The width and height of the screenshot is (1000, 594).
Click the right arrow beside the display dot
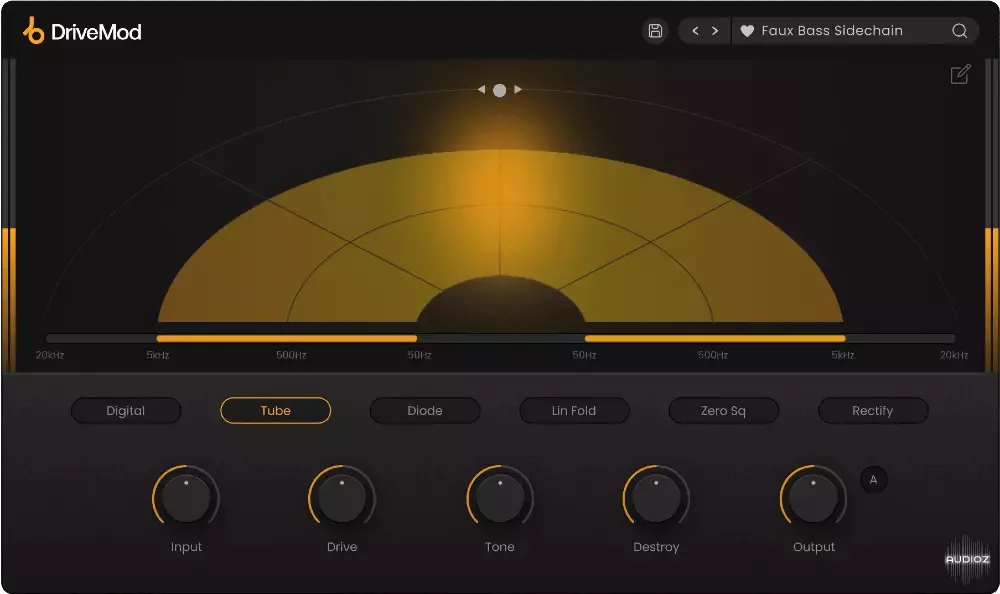[518, 89]
